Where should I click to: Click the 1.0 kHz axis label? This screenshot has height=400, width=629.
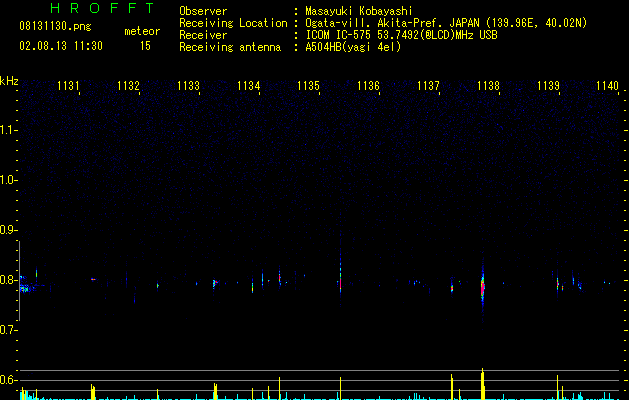tap(8, 180)
